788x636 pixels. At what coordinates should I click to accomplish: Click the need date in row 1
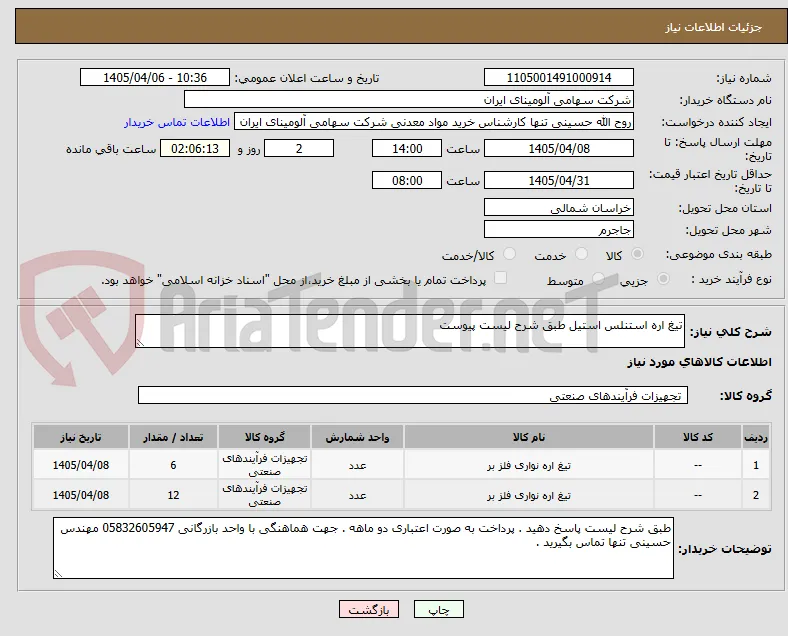pos(81,465)
